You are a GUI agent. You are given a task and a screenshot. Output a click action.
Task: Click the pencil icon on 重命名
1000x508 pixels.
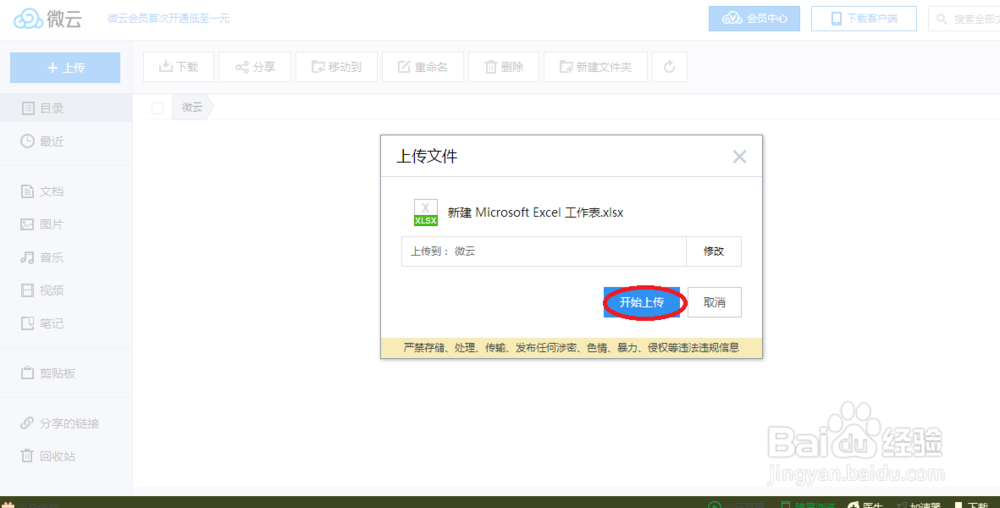click(x=404, y=66)
